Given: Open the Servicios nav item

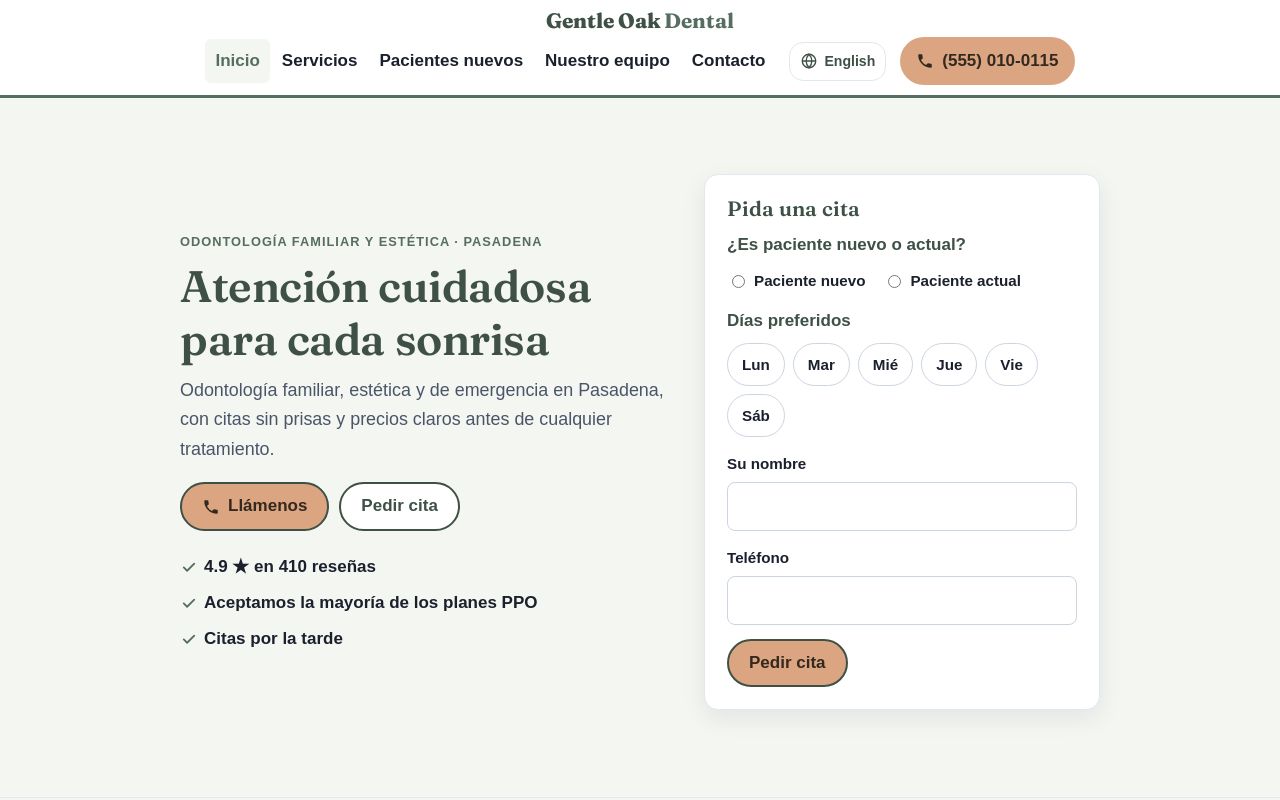Looking at the screenshot, I should (x=319, y=61).
